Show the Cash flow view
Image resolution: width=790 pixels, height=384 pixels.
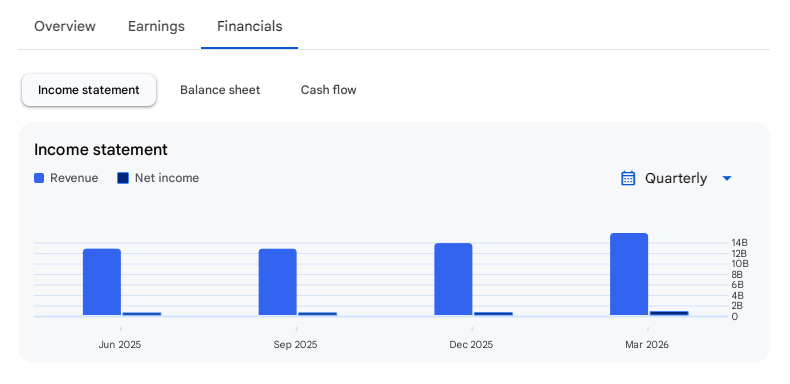tap(328, 90)
